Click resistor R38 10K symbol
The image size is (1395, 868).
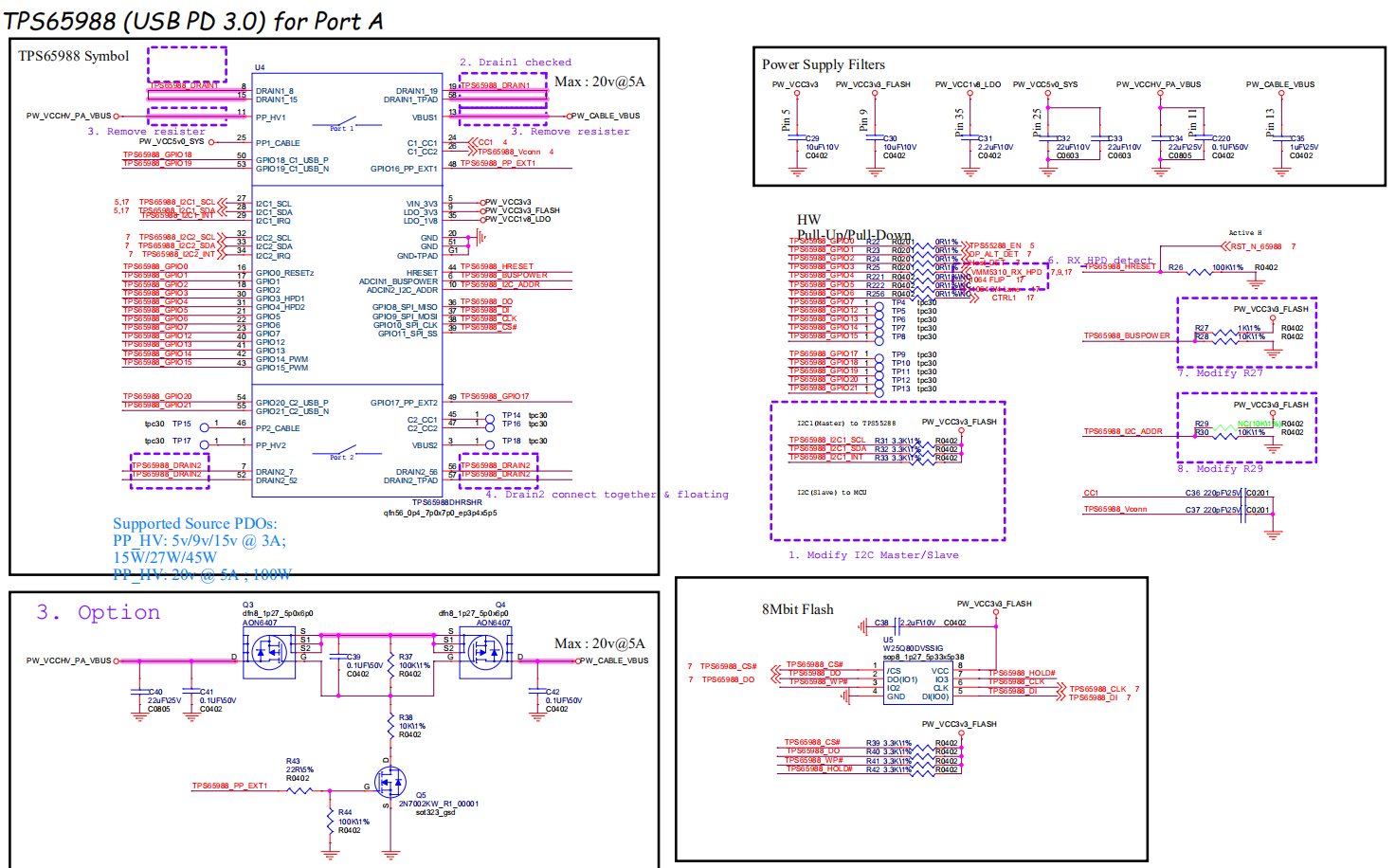tap(390, 725)
